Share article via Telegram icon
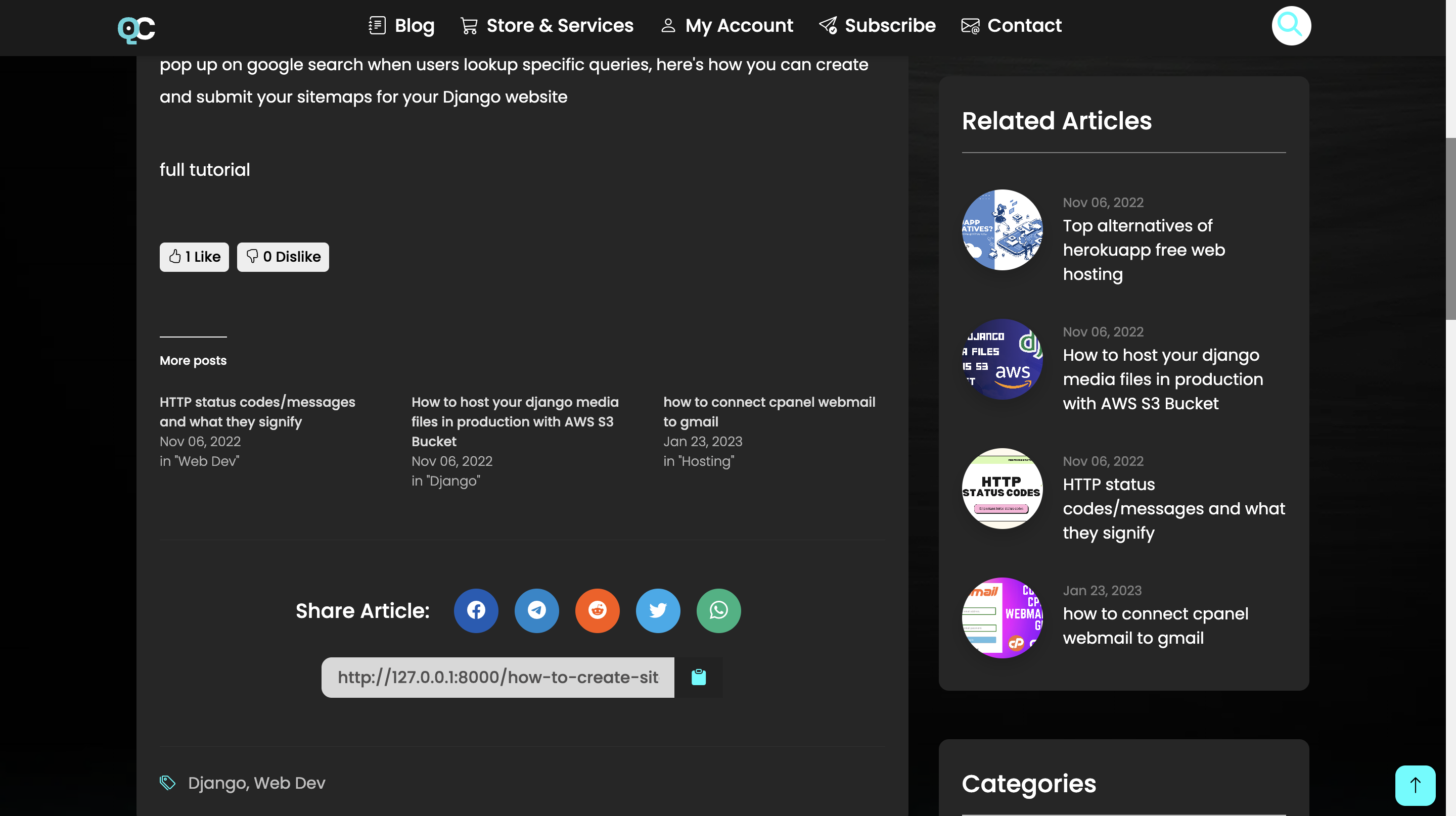 point(536,610)
